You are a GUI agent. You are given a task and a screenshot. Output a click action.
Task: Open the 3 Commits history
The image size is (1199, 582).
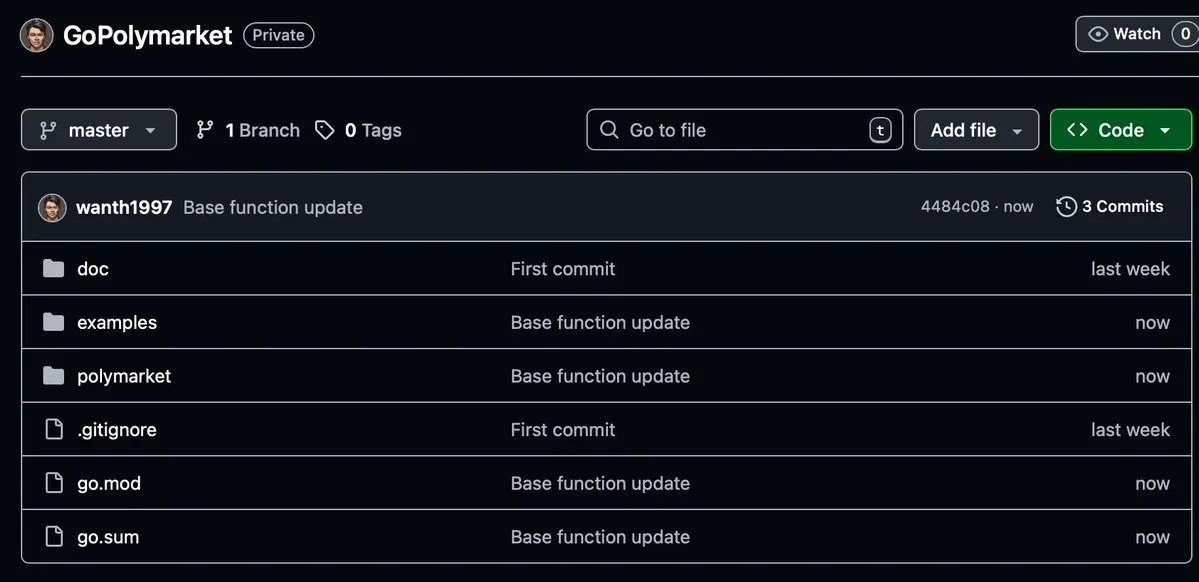(1110, 206)
